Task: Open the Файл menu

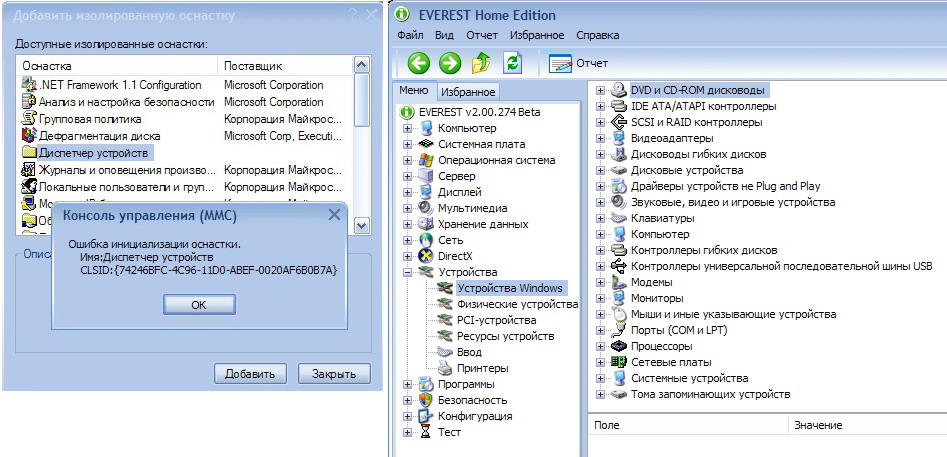Action: [410, 35]
